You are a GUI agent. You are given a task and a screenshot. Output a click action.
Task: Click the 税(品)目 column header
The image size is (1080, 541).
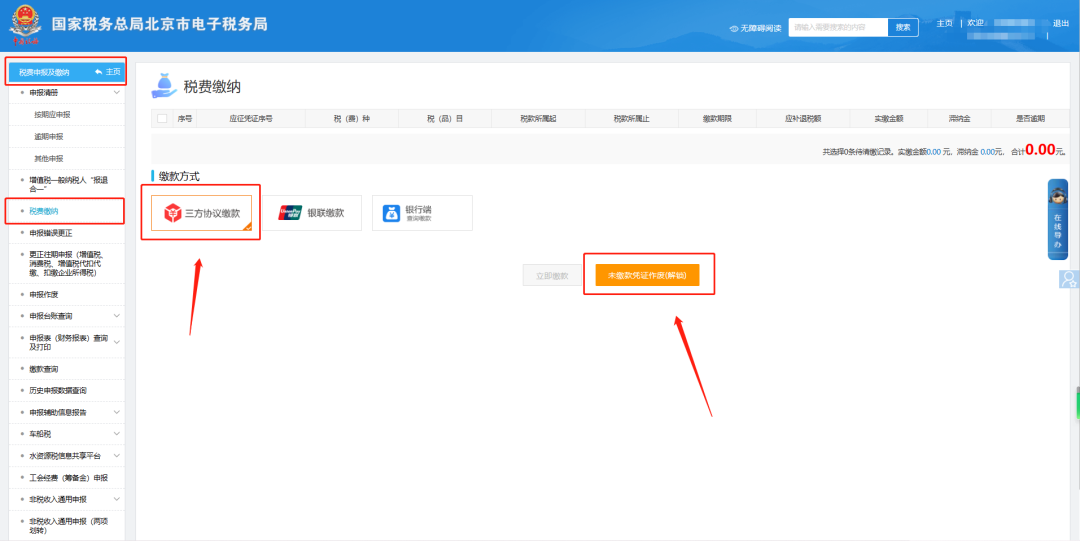pos(445,119)
